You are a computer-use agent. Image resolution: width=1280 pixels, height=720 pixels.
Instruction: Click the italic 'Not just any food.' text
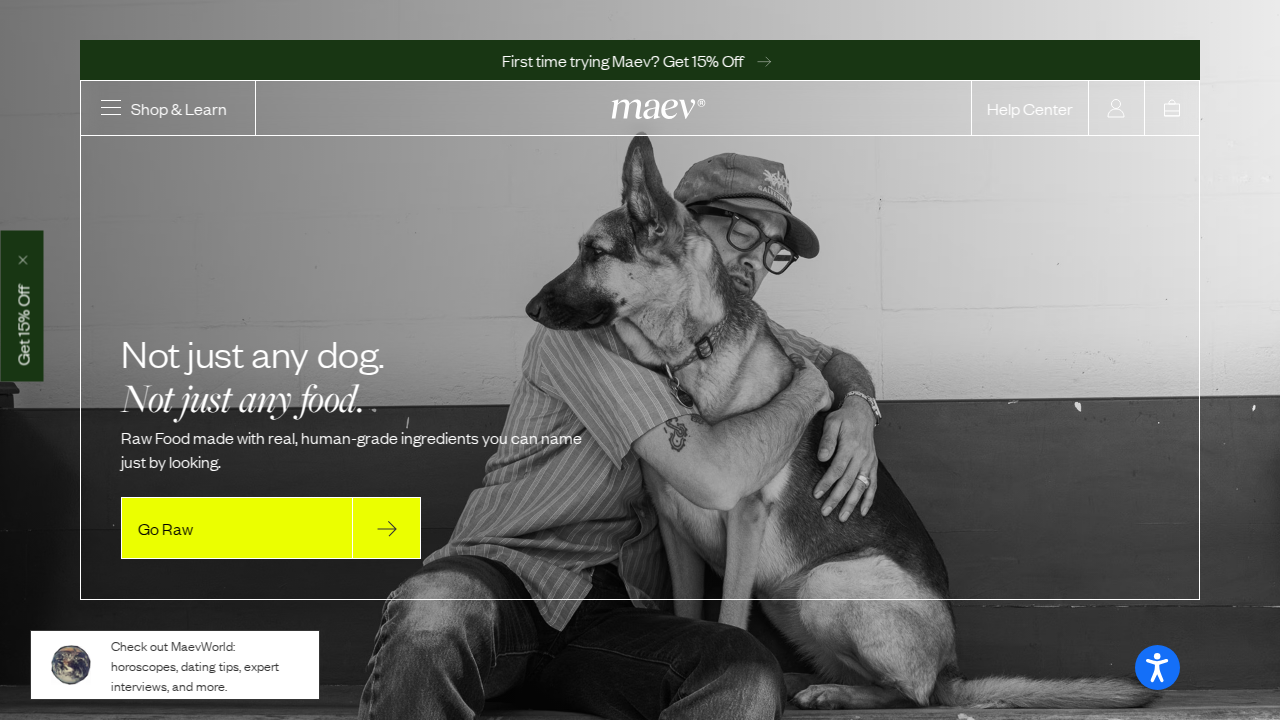click(x=242, y=399)
